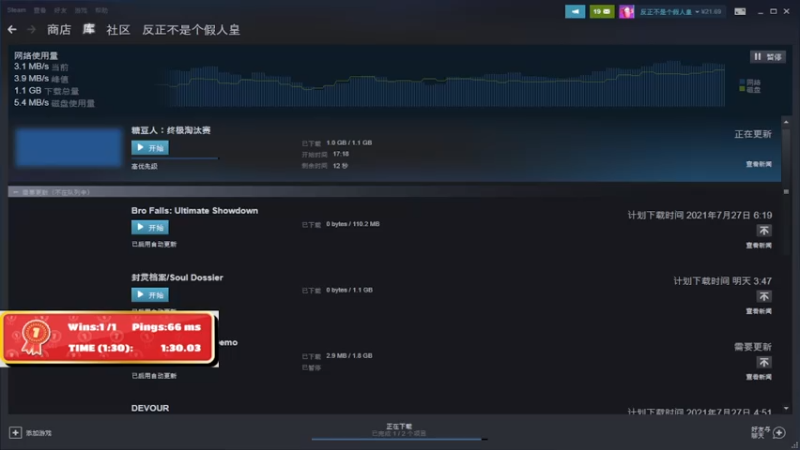Click the 2.9 MB / 1.8 GB text

coord(349,356)
